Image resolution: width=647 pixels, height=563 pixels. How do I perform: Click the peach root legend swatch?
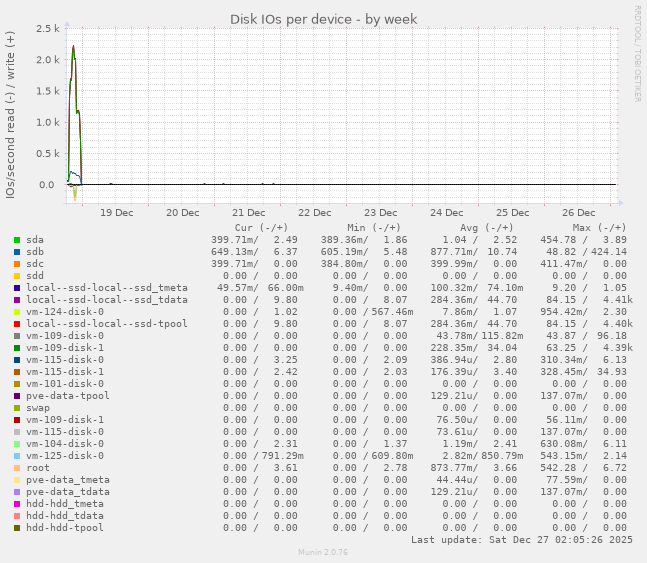click(17, 468)
